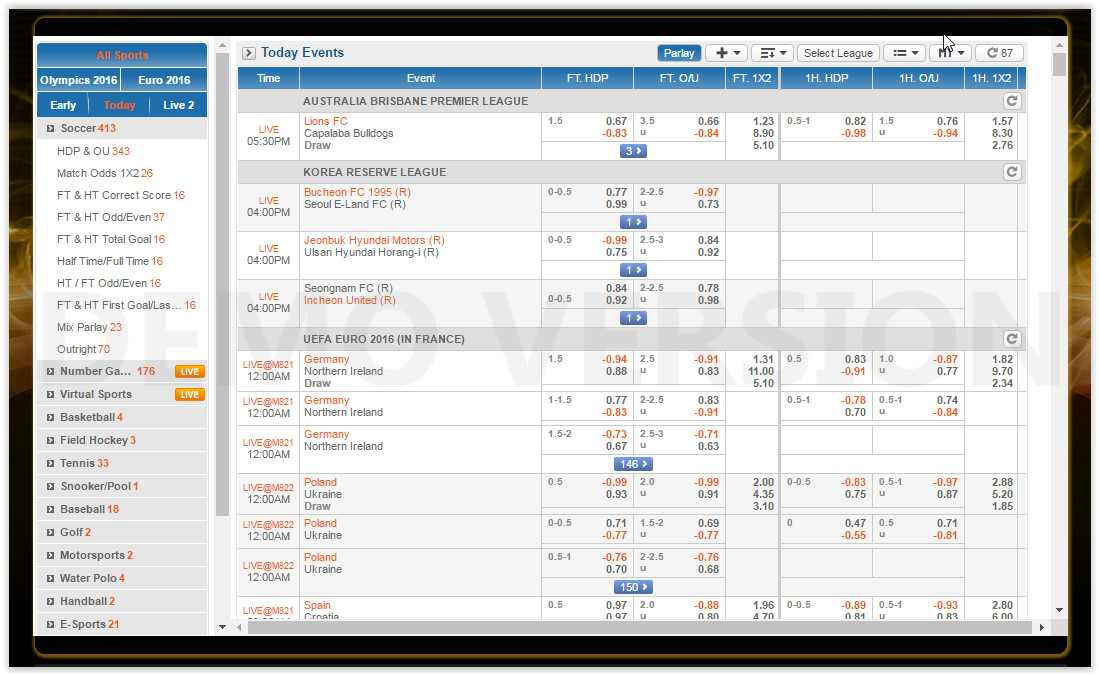Expand more bets for Bucheon FC 1995 (R)
This screenshot has width=1099, height=675.
click(x=633, y=222)
